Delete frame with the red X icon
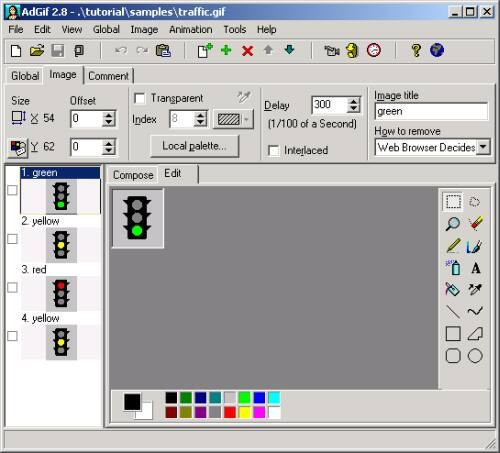 247,51
